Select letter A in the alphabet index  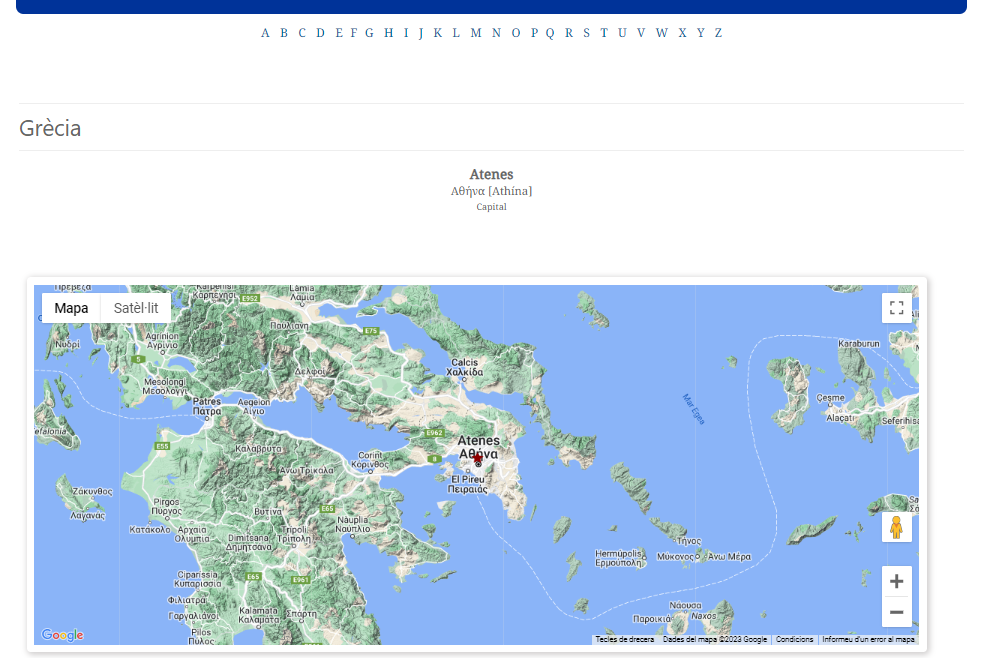pos(264,33)
